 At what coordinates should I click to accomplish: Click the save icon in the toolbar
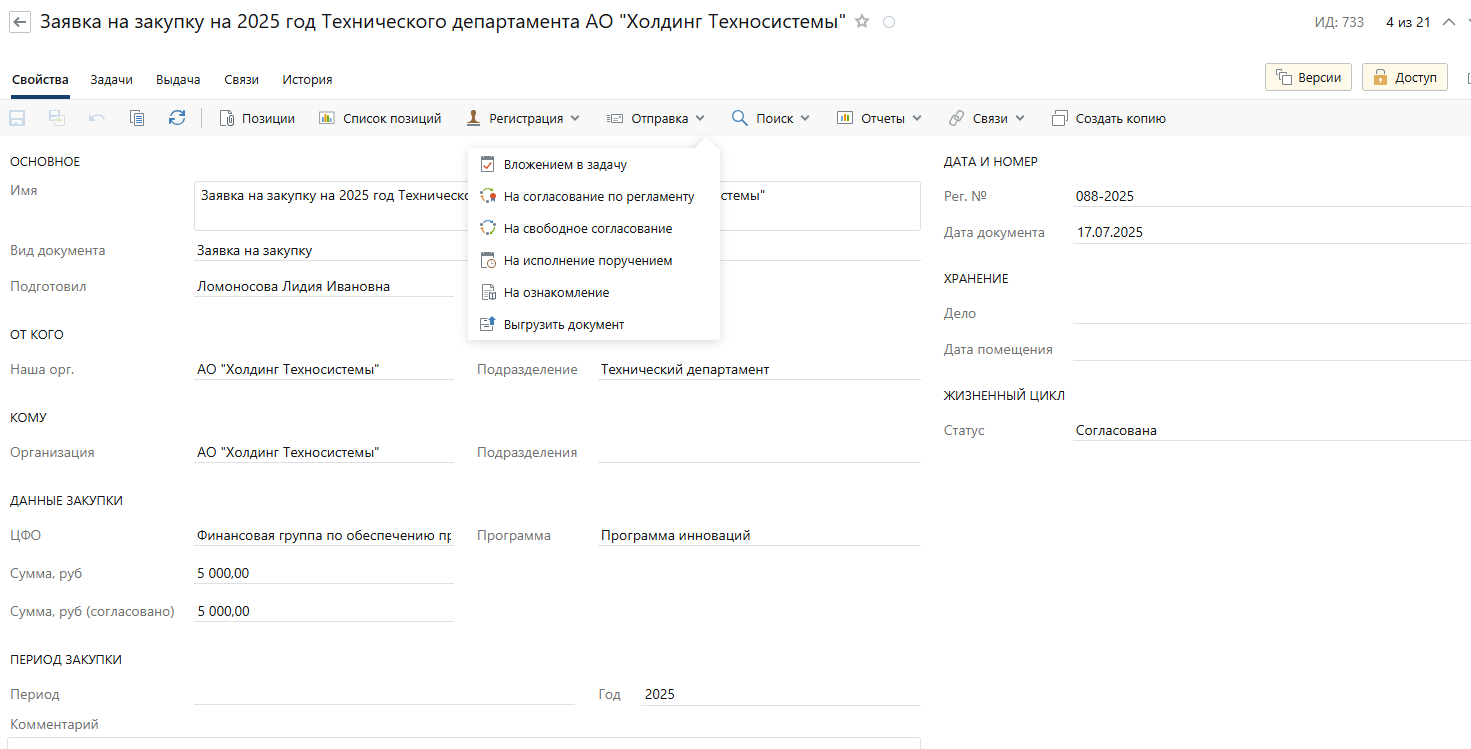pyautogui.click(x=17, y=118)
